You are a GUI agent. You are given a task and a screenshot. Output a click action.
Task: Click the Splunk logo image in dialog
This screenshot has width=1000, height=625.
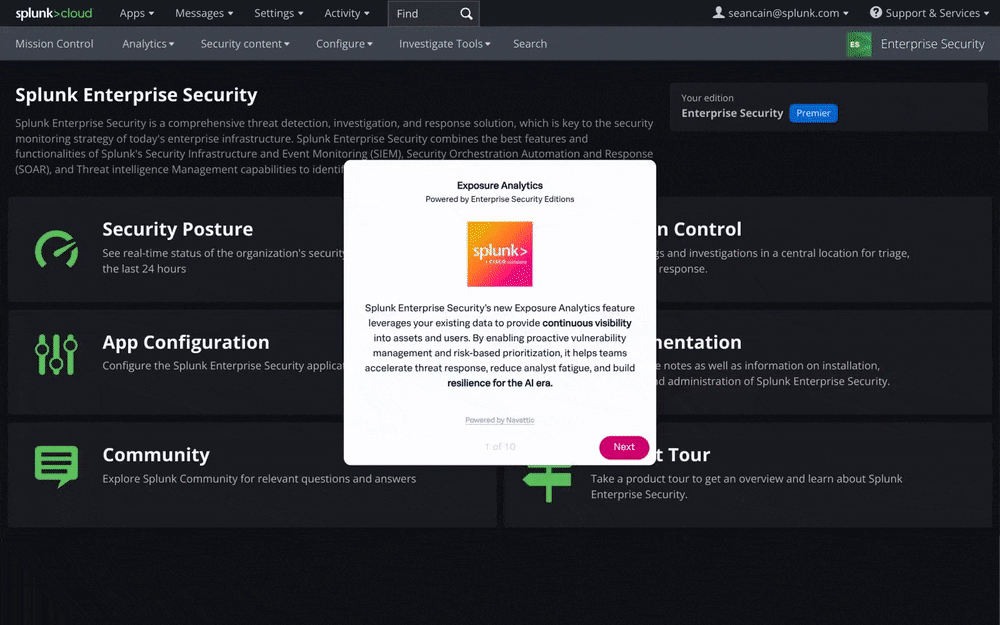[499, 254]
